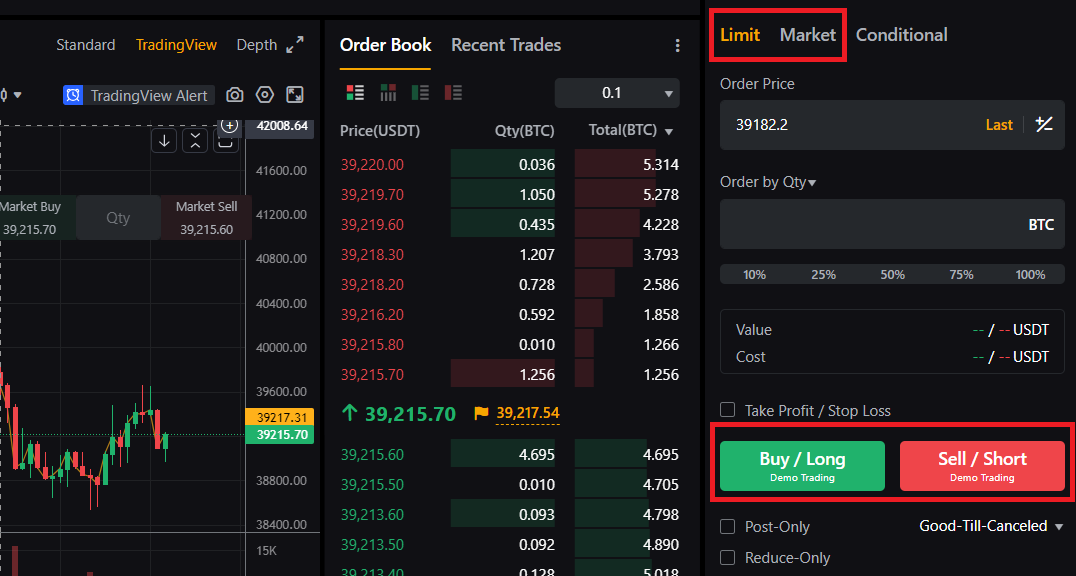Click the Buy / Long button

click(802, 465)
